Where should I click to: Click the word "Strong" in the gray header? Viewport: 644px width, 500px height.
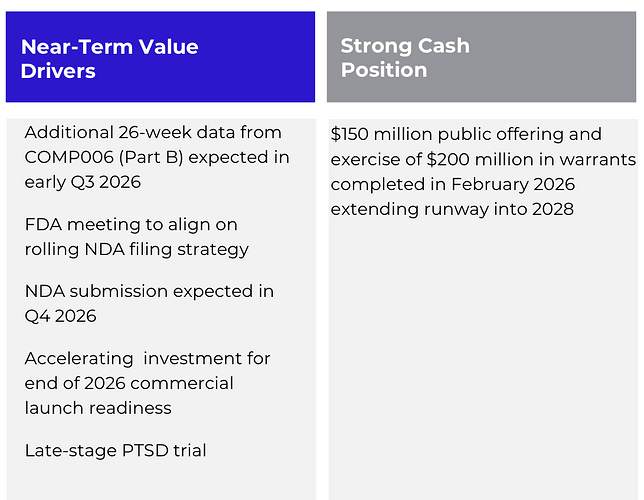click(x=378, y=46)
